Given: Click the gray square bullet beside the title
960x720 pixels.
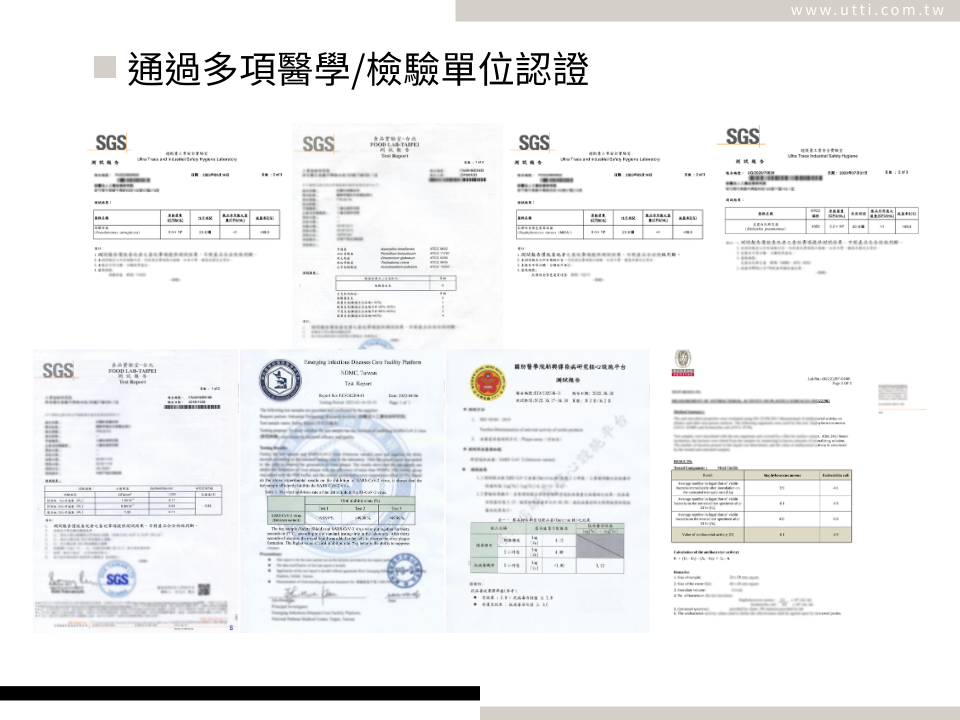Looking at the screenshot, I should point(106,68).
